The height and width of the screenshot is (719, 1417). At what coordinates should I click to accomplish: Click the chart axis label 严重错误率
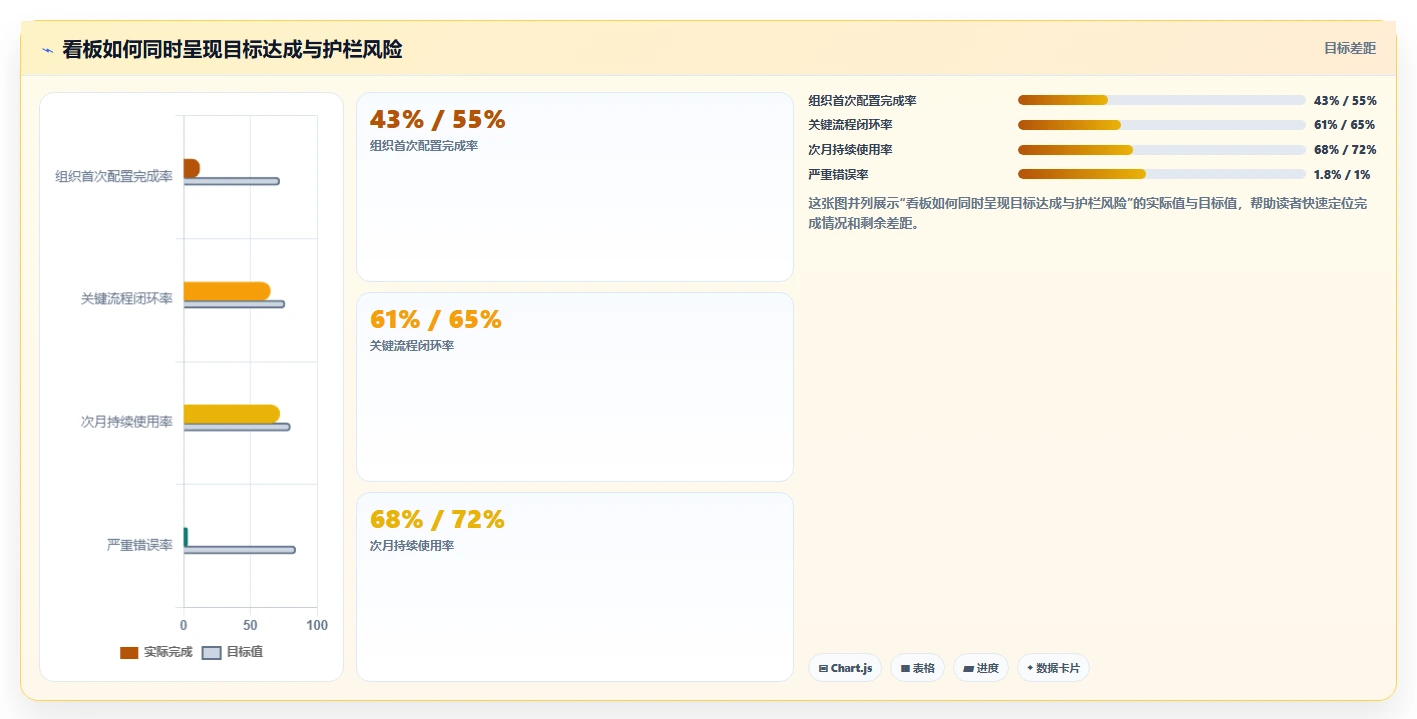(x=140, y=545)
